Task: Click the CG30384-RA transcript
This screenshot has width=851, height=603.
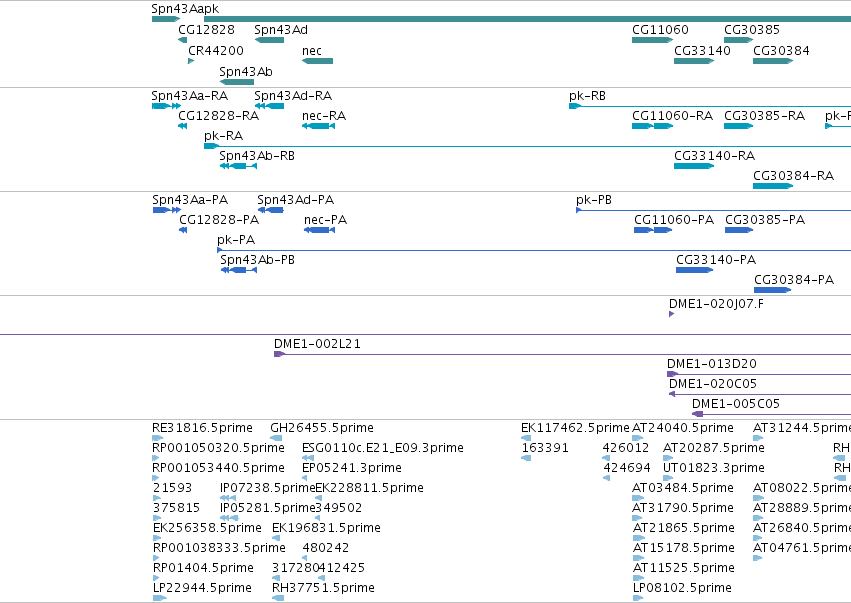Action: pyautogui.click(x=773, y=186)
